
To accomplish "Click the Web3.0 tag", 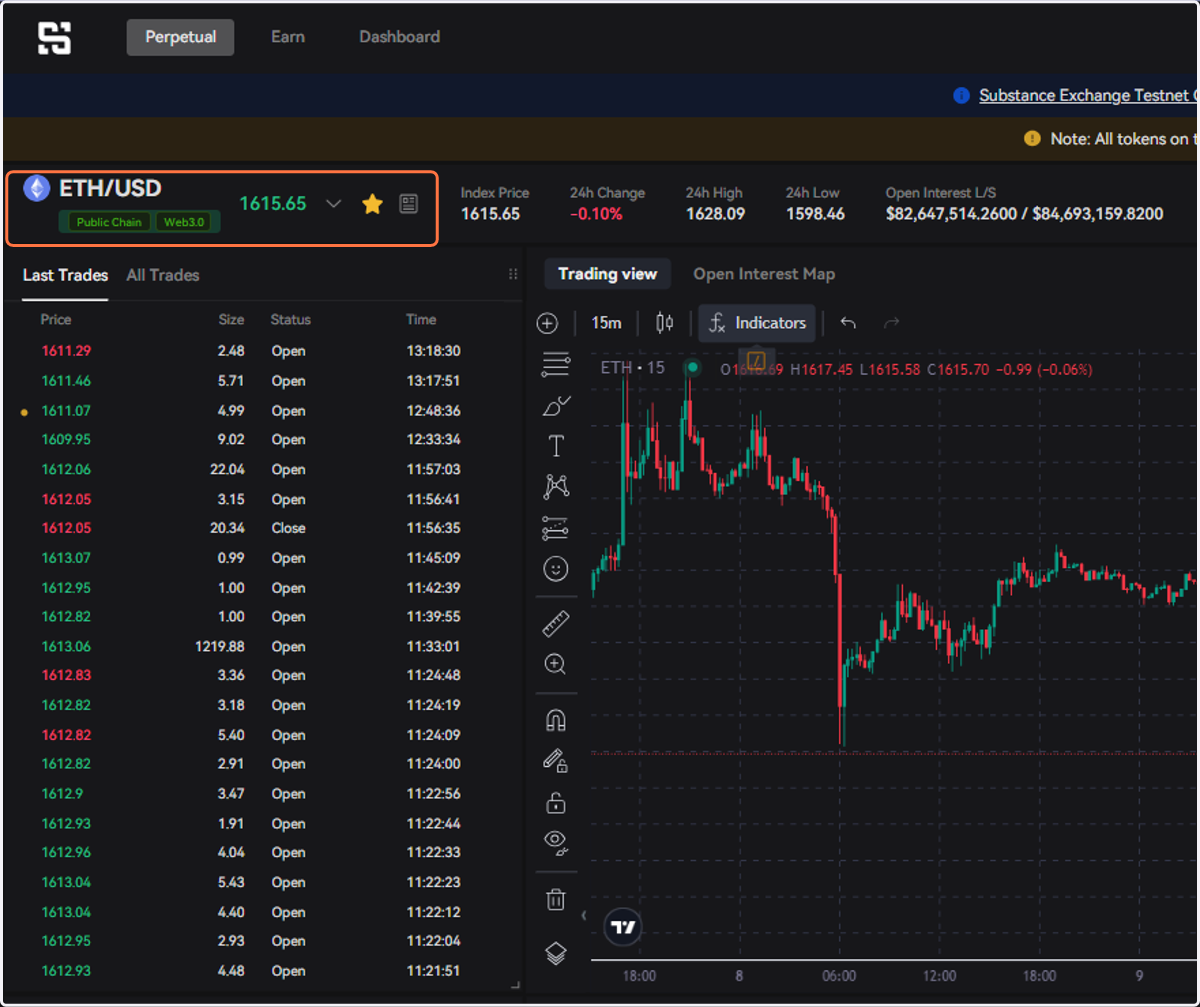I will coord(183,222).
